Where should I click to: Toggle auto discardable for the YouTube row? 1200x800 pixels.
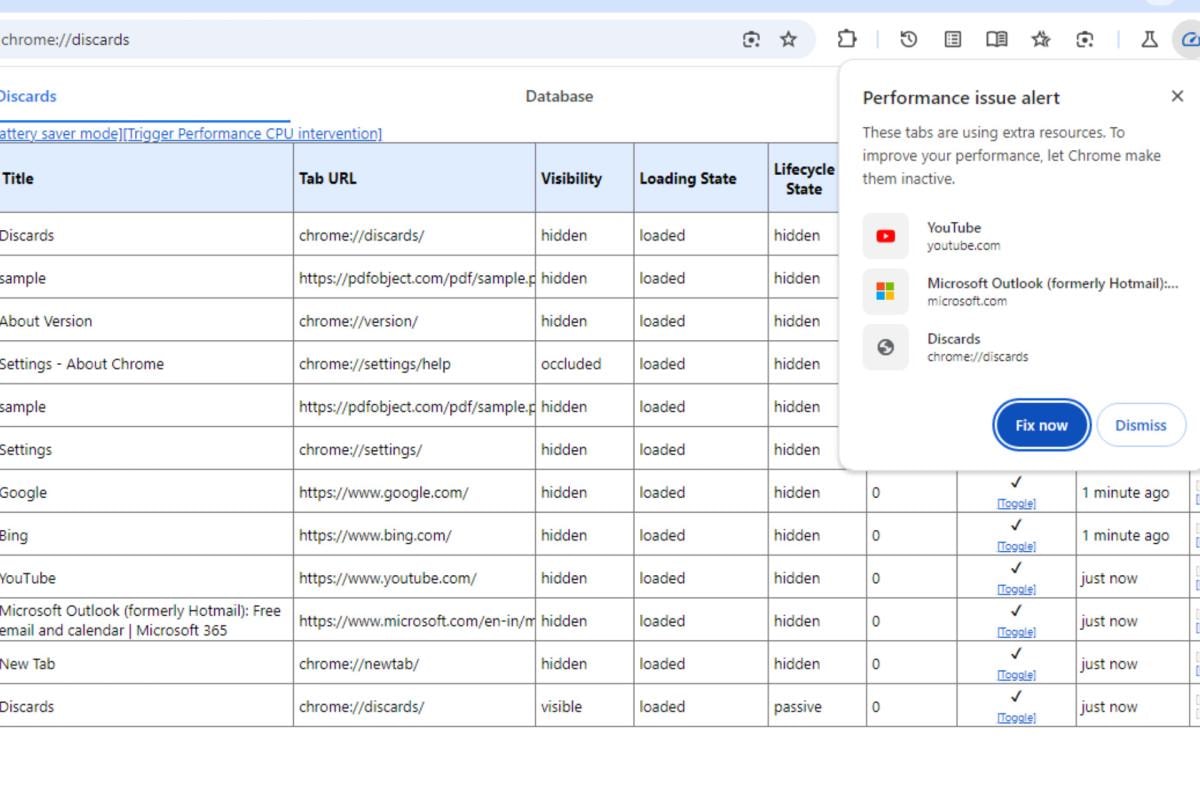click(1016, 589)
